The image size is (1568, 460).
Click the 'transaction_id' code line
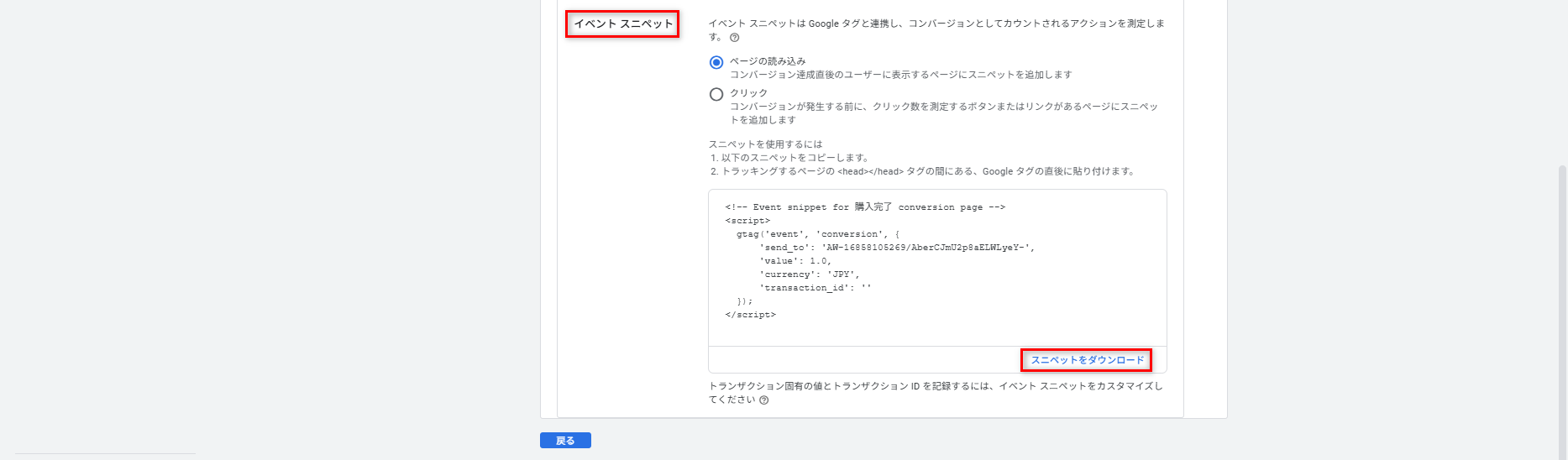pos(815,288)
